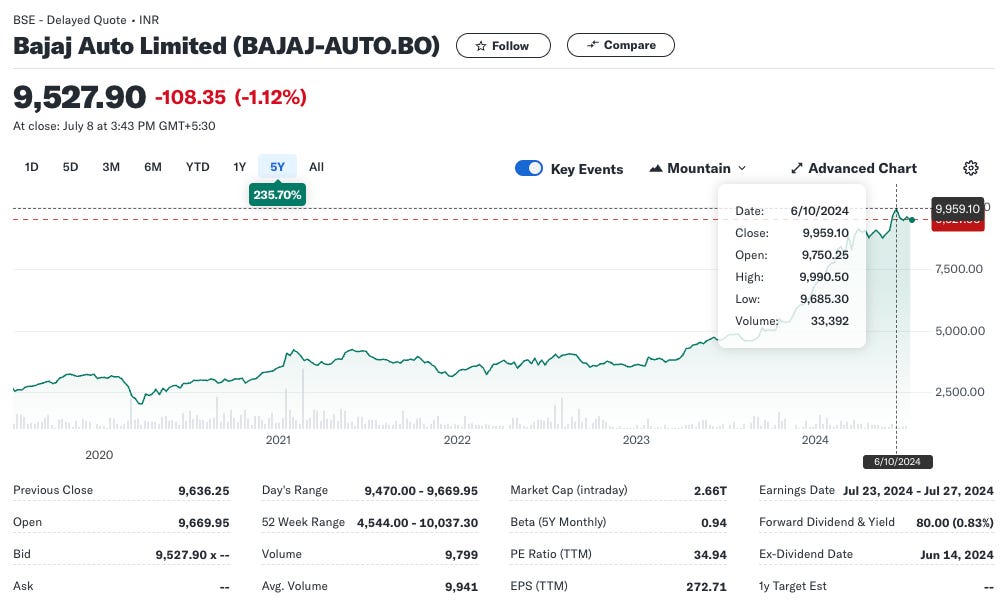The height and width of the screenshot is (608, 1008).
Task: Click the 9,959.10 price label on axis
Action: [957, 208]
